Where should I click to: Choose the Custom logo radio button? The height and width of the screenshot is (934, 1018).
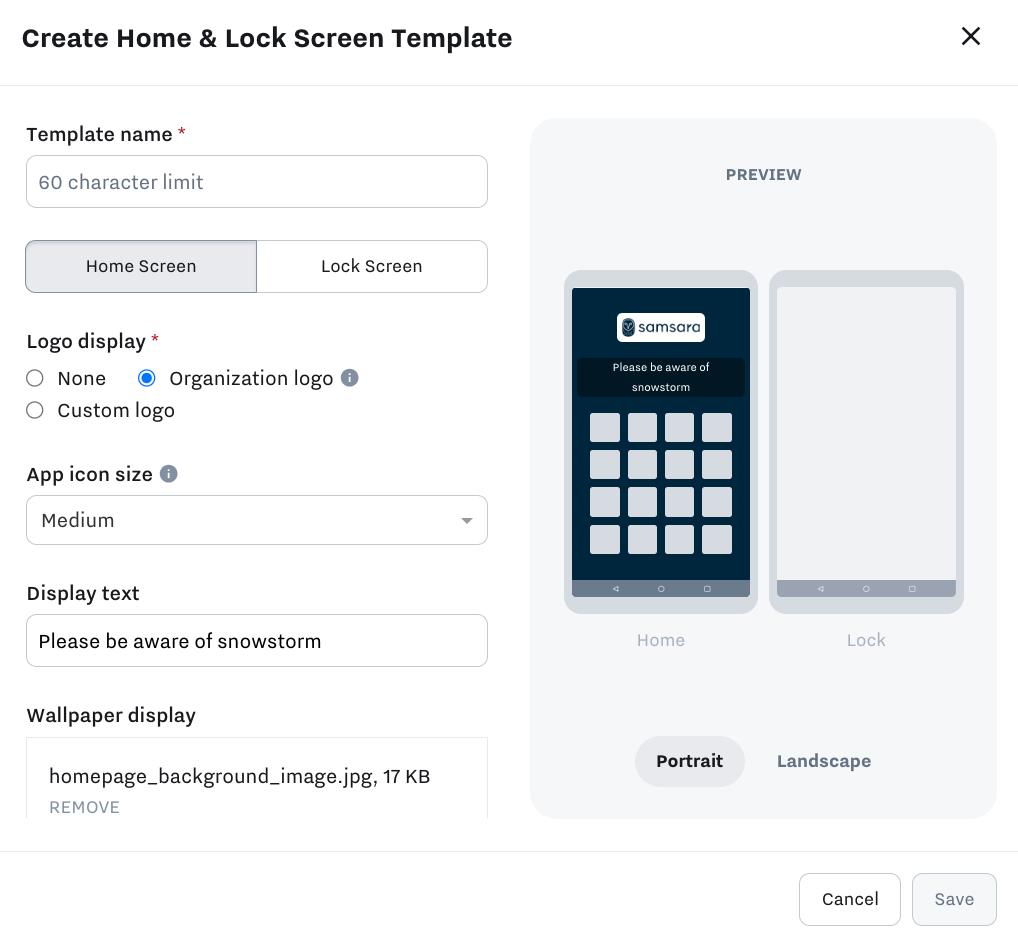point(34,410)
